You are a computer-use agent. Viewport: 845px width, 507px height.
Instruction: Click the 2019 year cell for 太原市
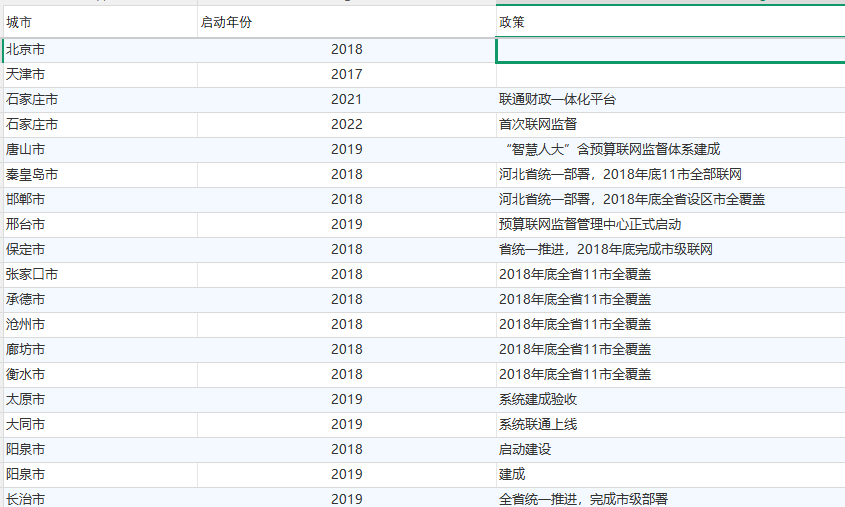tap(347, 400)
